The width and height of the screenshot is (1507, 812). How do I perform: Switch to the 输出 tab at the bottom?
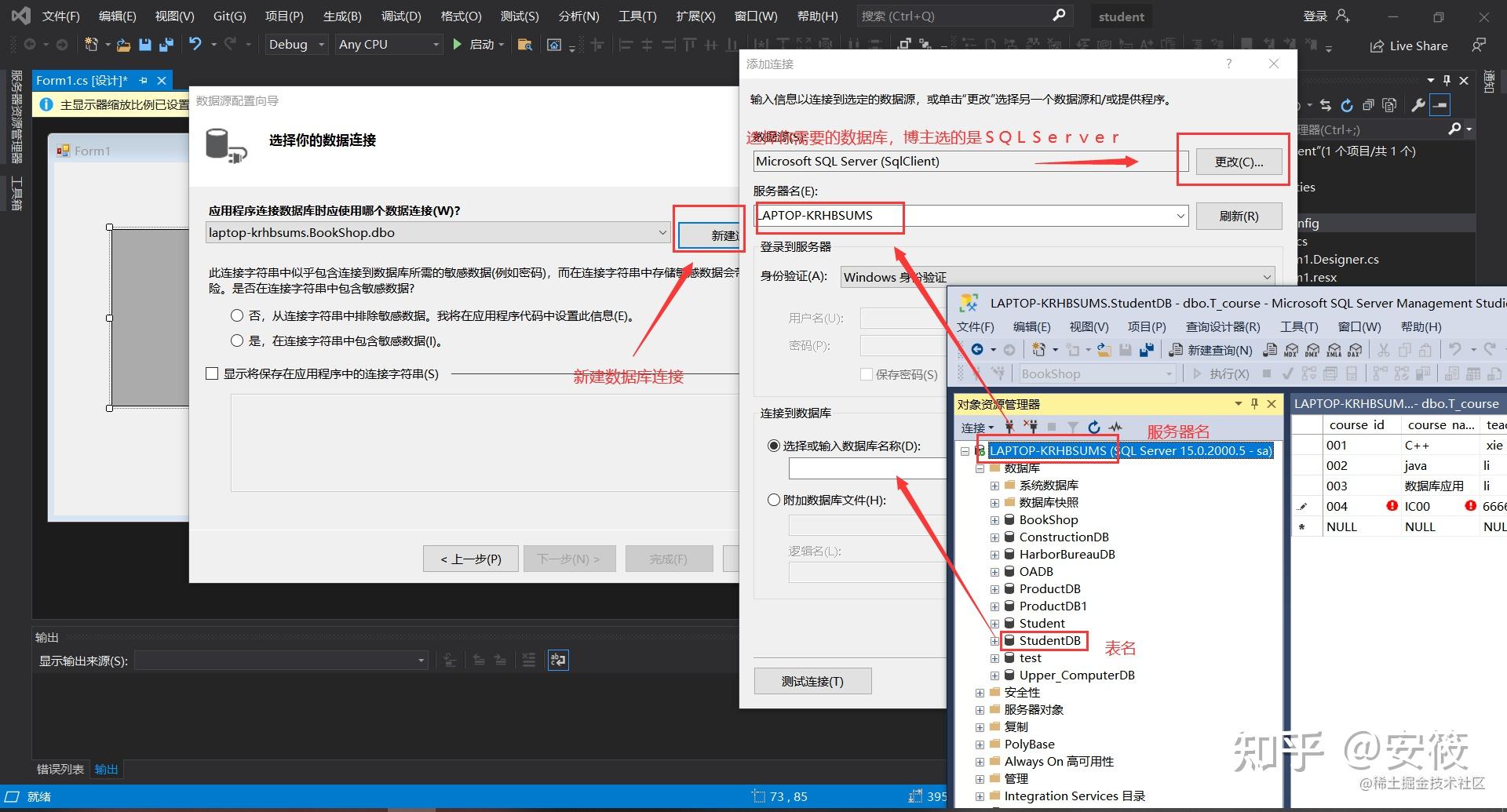106,769
